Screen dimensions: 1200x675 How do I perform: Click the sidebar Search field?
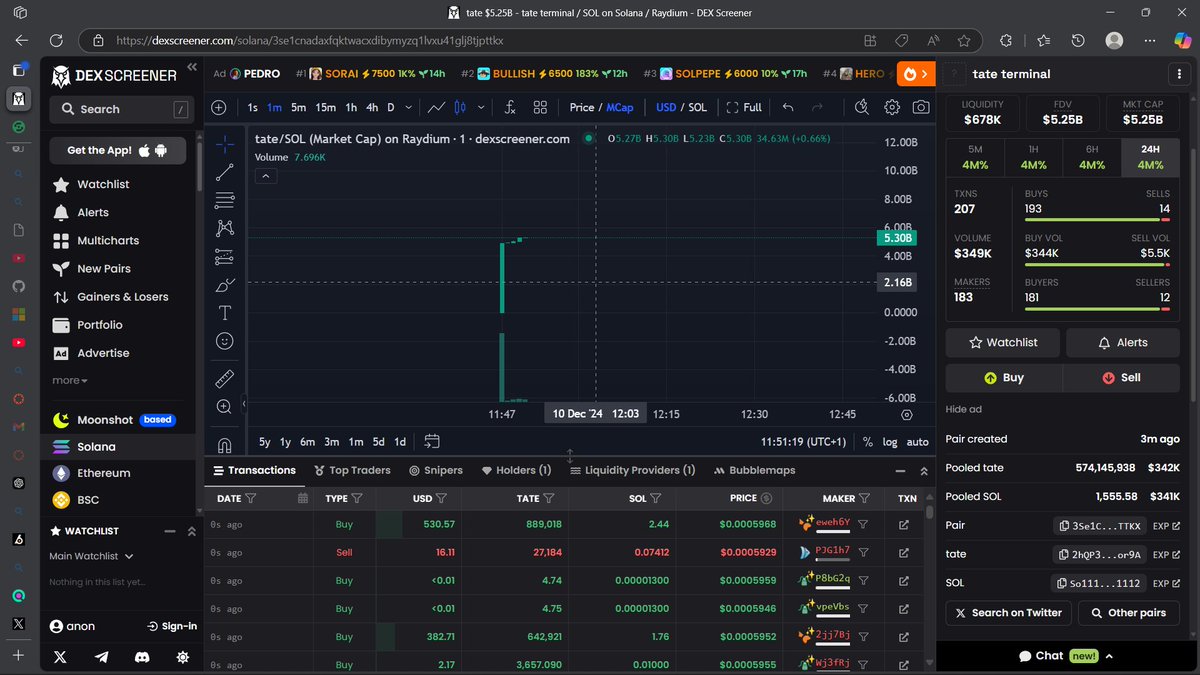click(x=122, y=109)
